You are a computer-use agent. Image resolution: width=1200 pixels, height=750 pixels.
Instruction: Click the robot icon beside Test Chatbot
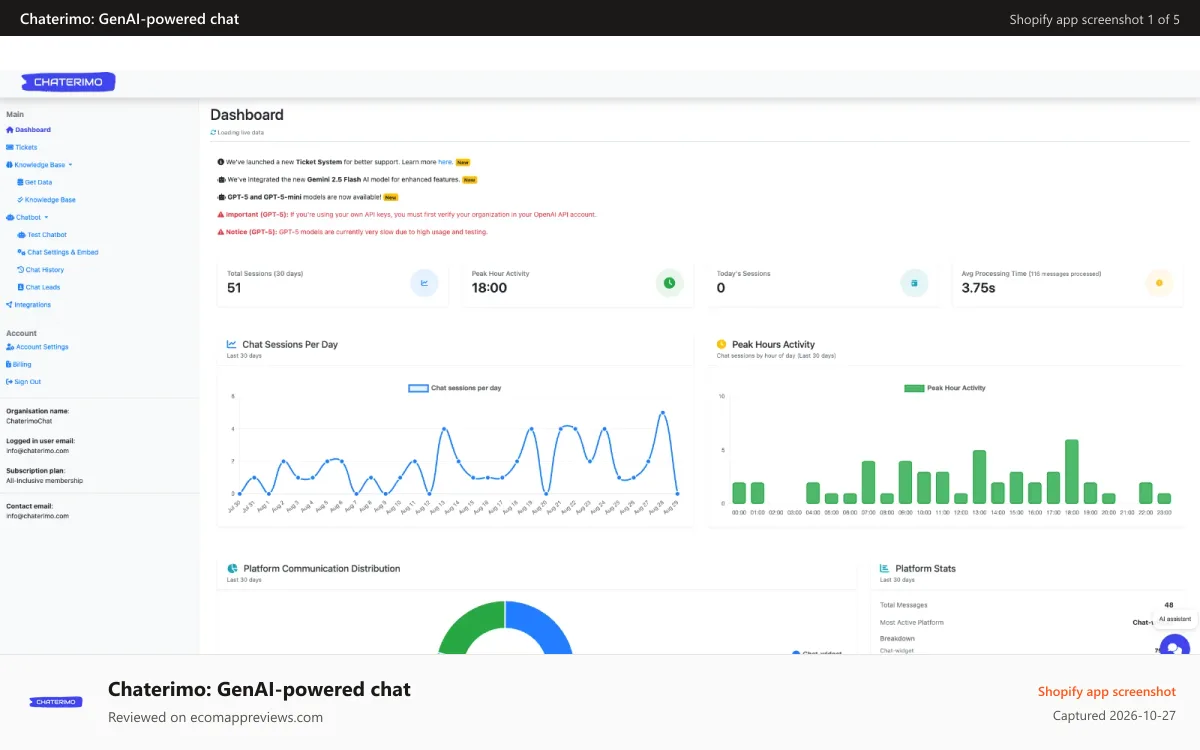22,235
